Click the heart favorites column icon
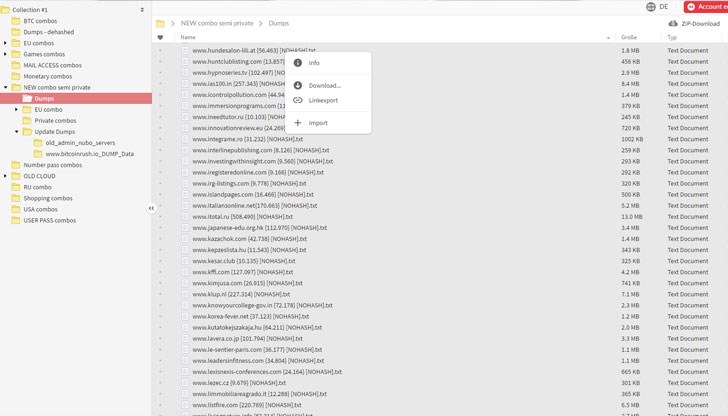Screen dimensions: 728x416 coord(160,37)
